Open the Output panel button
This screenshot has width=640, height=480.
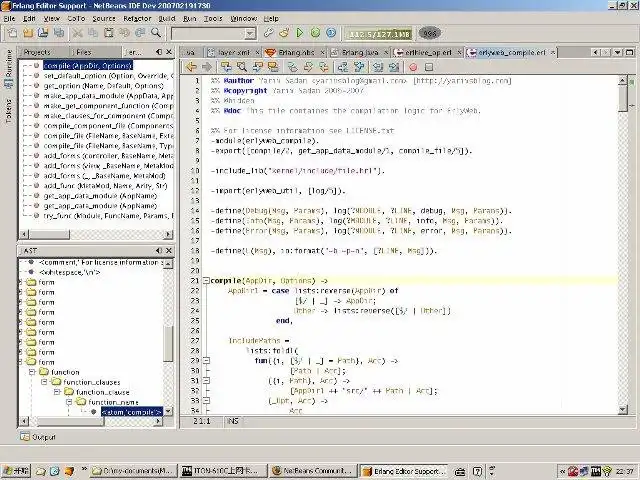point(38,437)
